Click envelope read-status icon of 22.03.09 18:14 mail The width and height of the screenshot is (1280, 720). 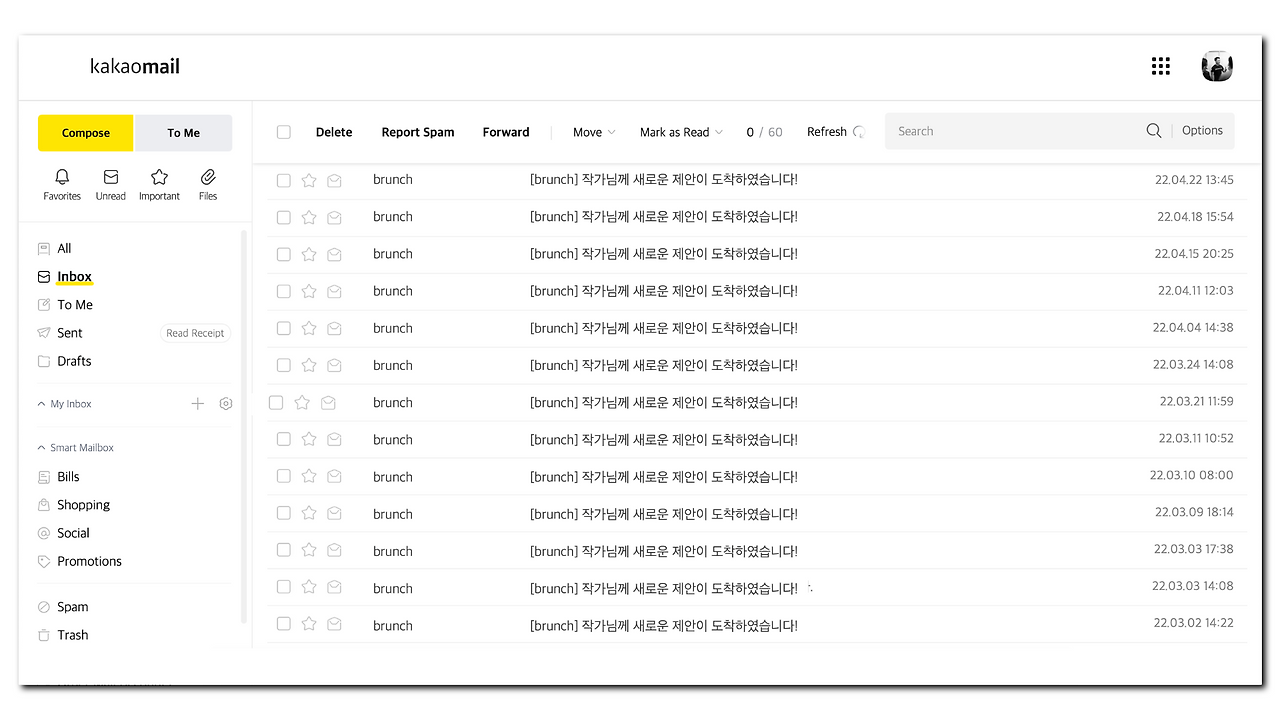click(334, 514)
